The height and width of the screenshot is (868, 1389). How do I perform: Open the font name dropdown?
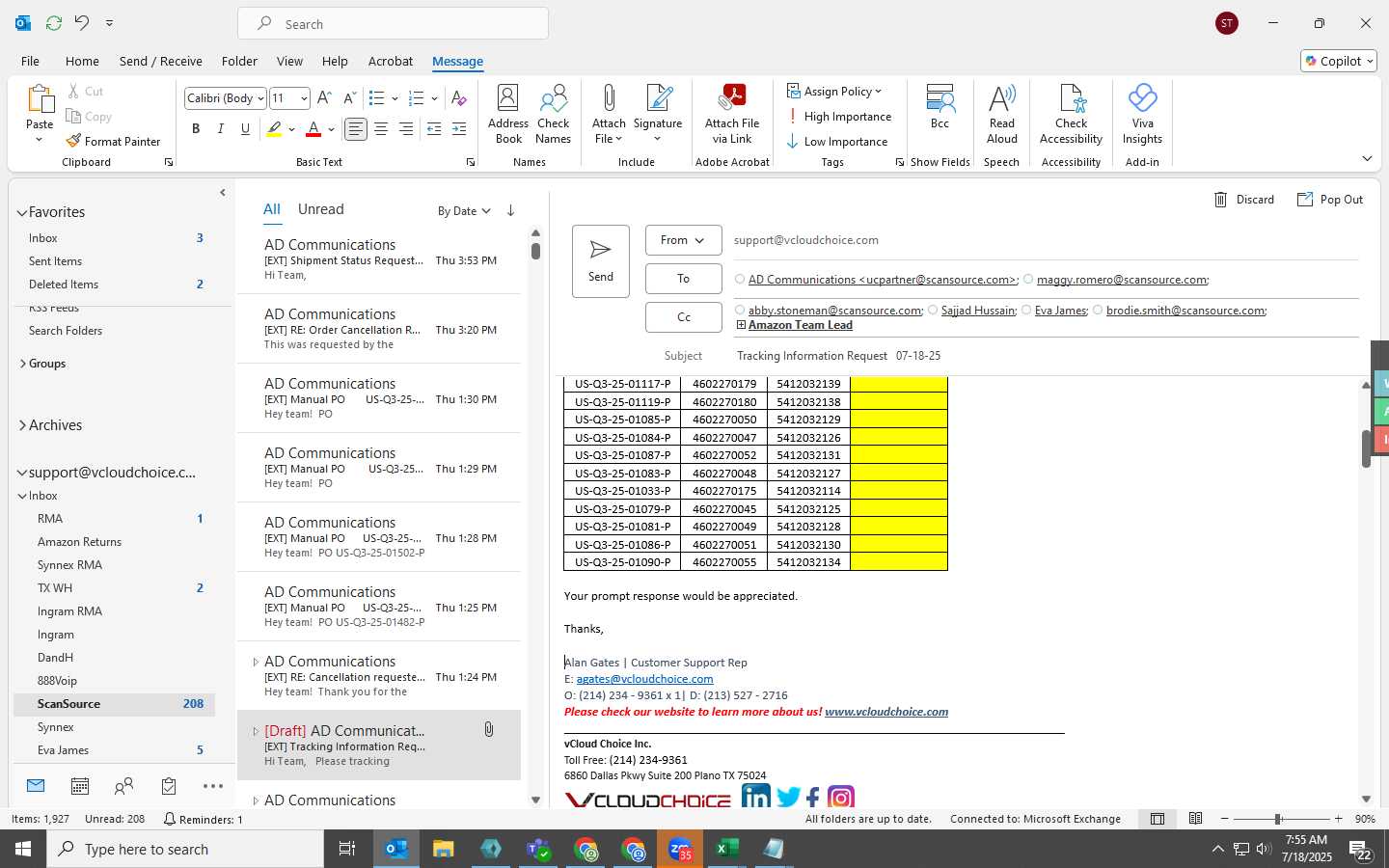[x=260, y=98]
